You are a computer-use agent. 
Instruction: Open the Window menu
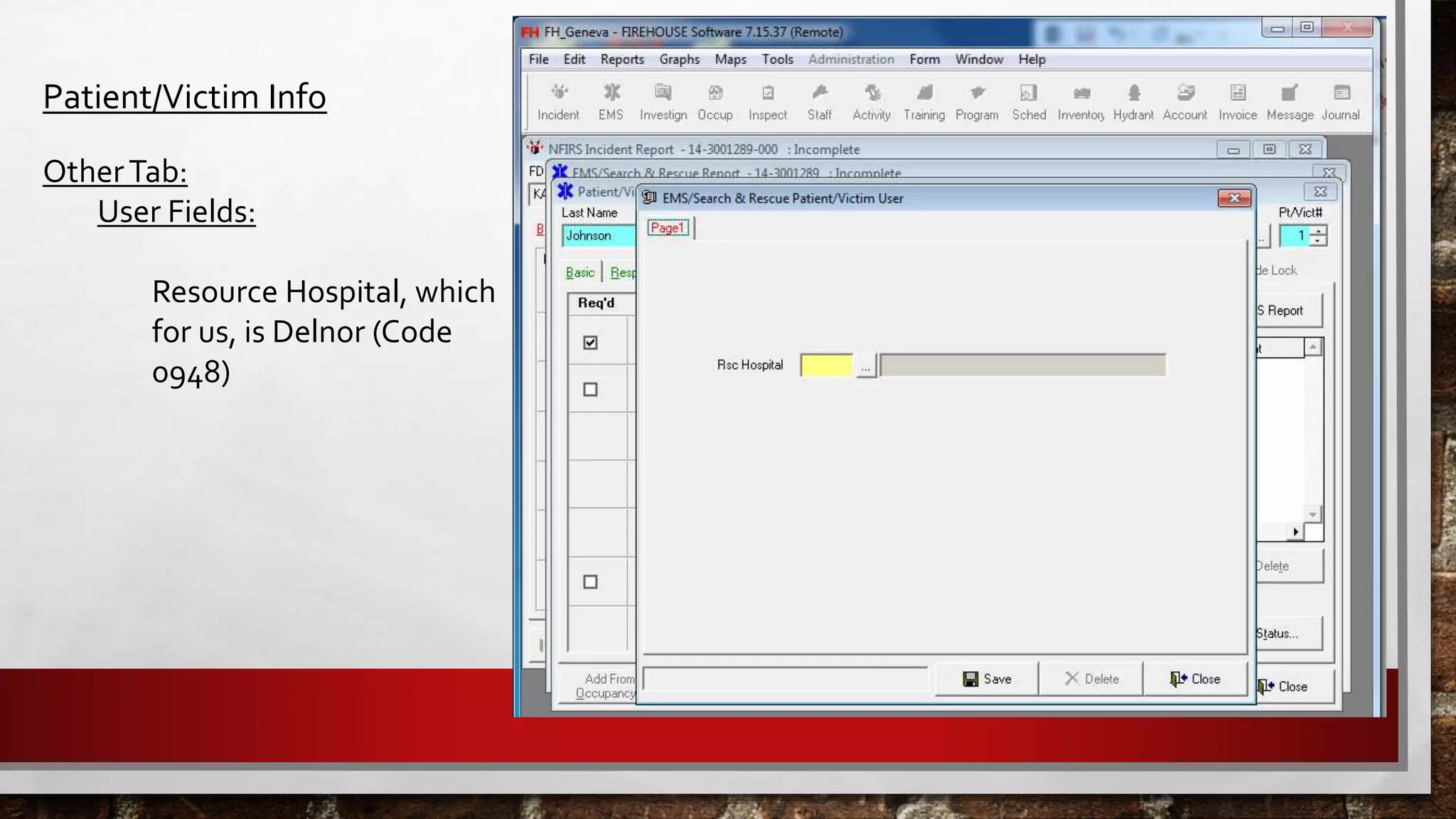point(979,60)
